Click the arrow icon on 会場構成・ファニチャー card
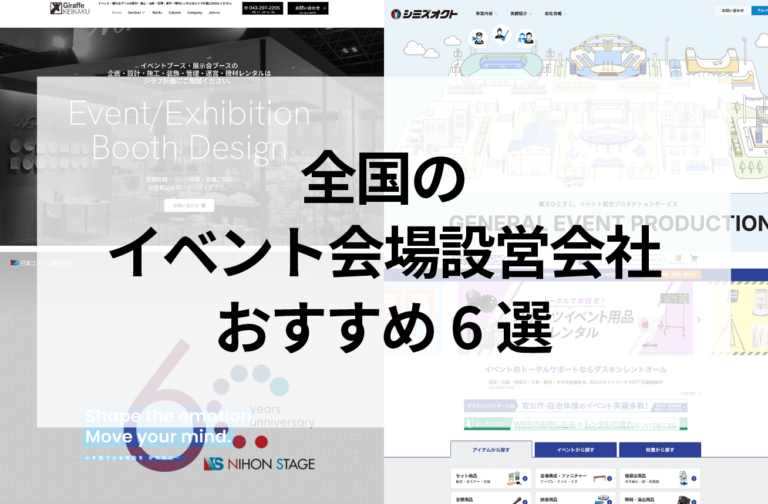768x504 pixels. coord(609,479)
